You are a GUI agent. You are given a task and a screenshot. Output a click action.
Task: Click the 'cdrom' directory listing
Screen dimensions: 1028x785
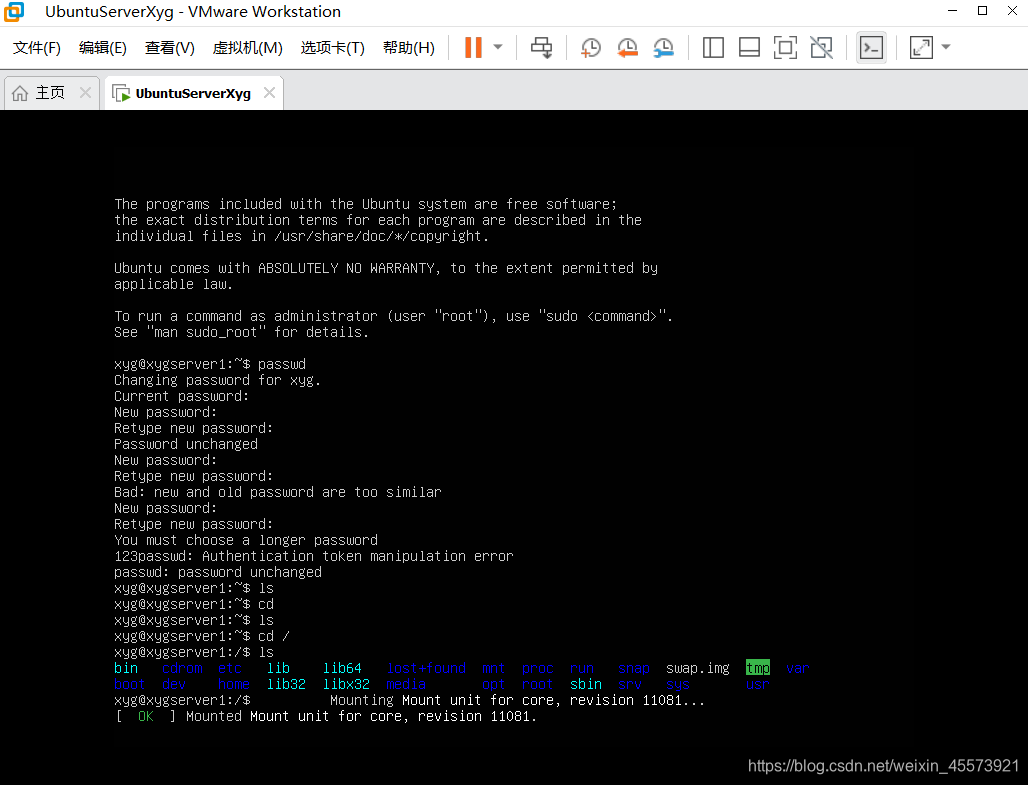pos(182,668)
